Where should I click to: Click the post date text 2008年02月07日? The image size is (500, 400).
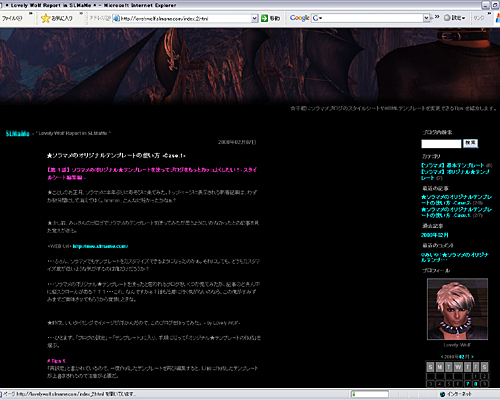(237, 142)
